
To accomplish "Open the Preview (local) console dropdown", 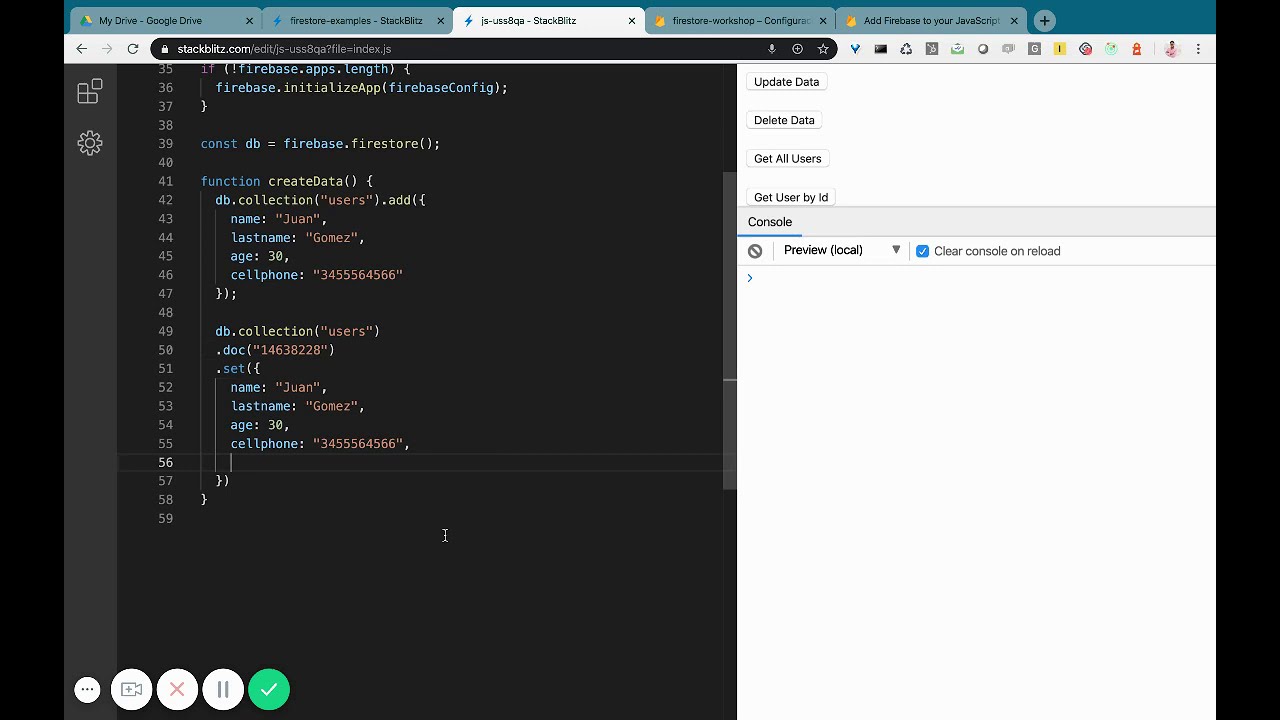I will [x=841, y=250].
